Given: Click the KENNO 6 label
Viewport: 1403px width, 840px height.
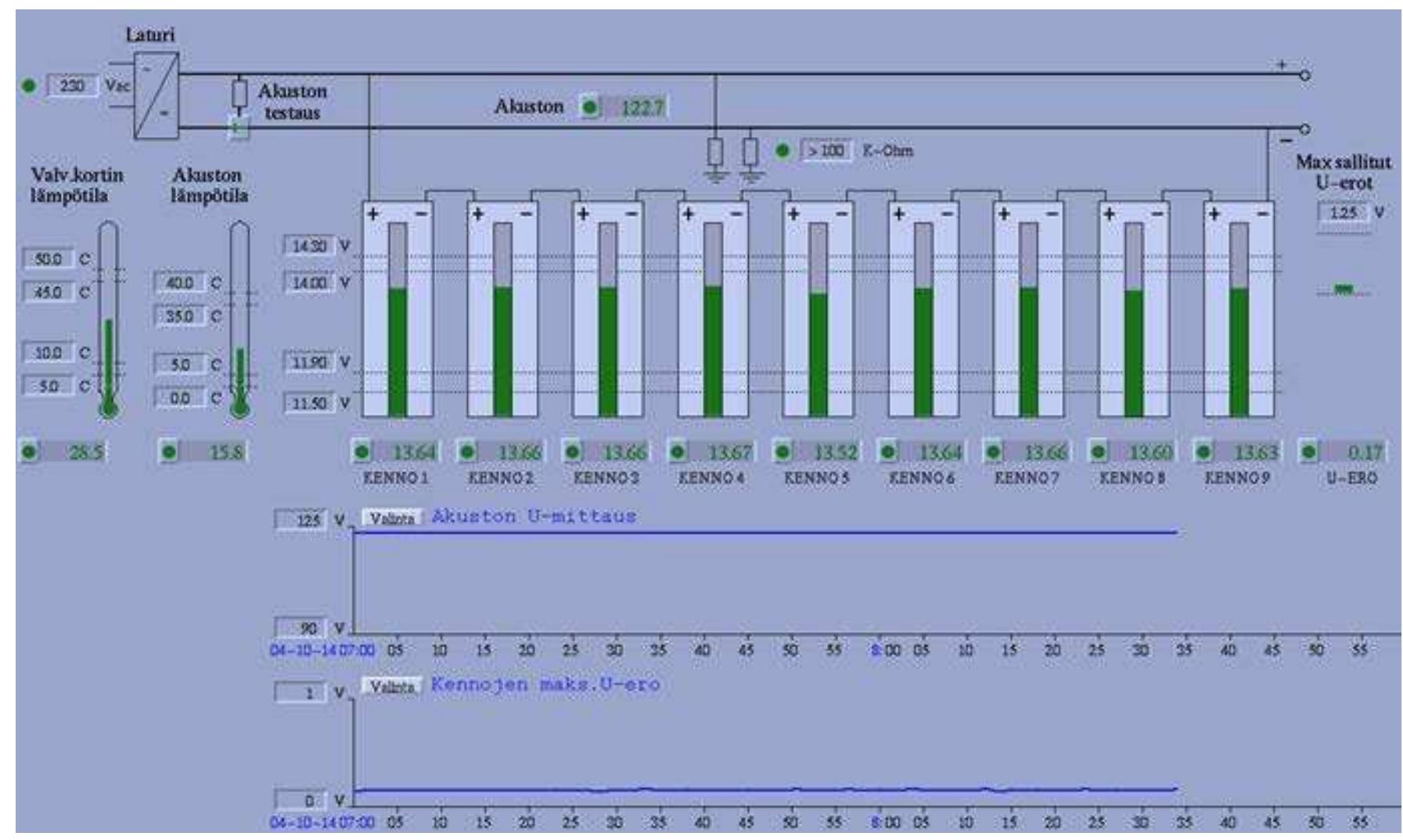Looking at the screenshot, I should pos(922,478).
